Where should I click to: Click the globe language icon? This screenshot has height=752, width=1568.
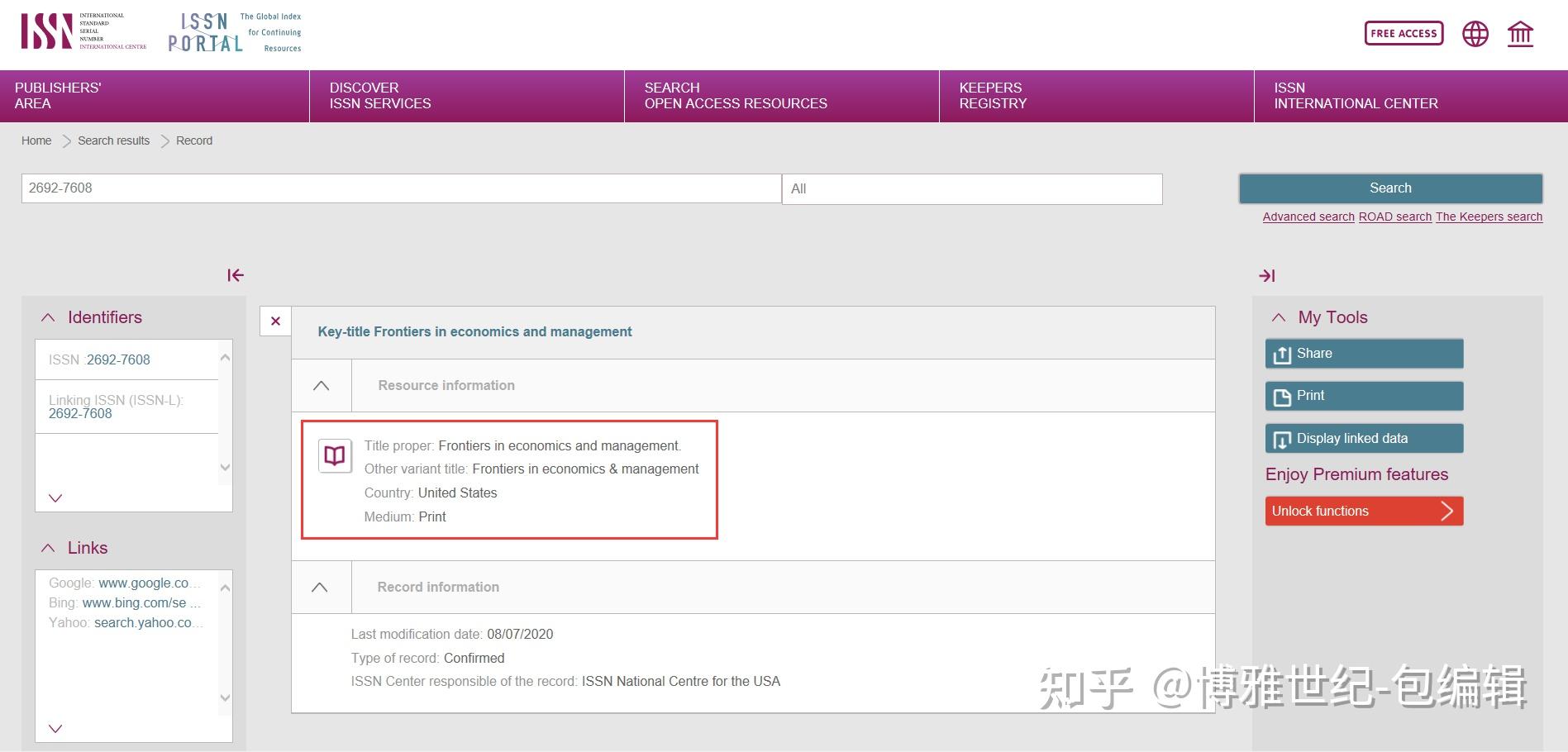point(1475,34)
